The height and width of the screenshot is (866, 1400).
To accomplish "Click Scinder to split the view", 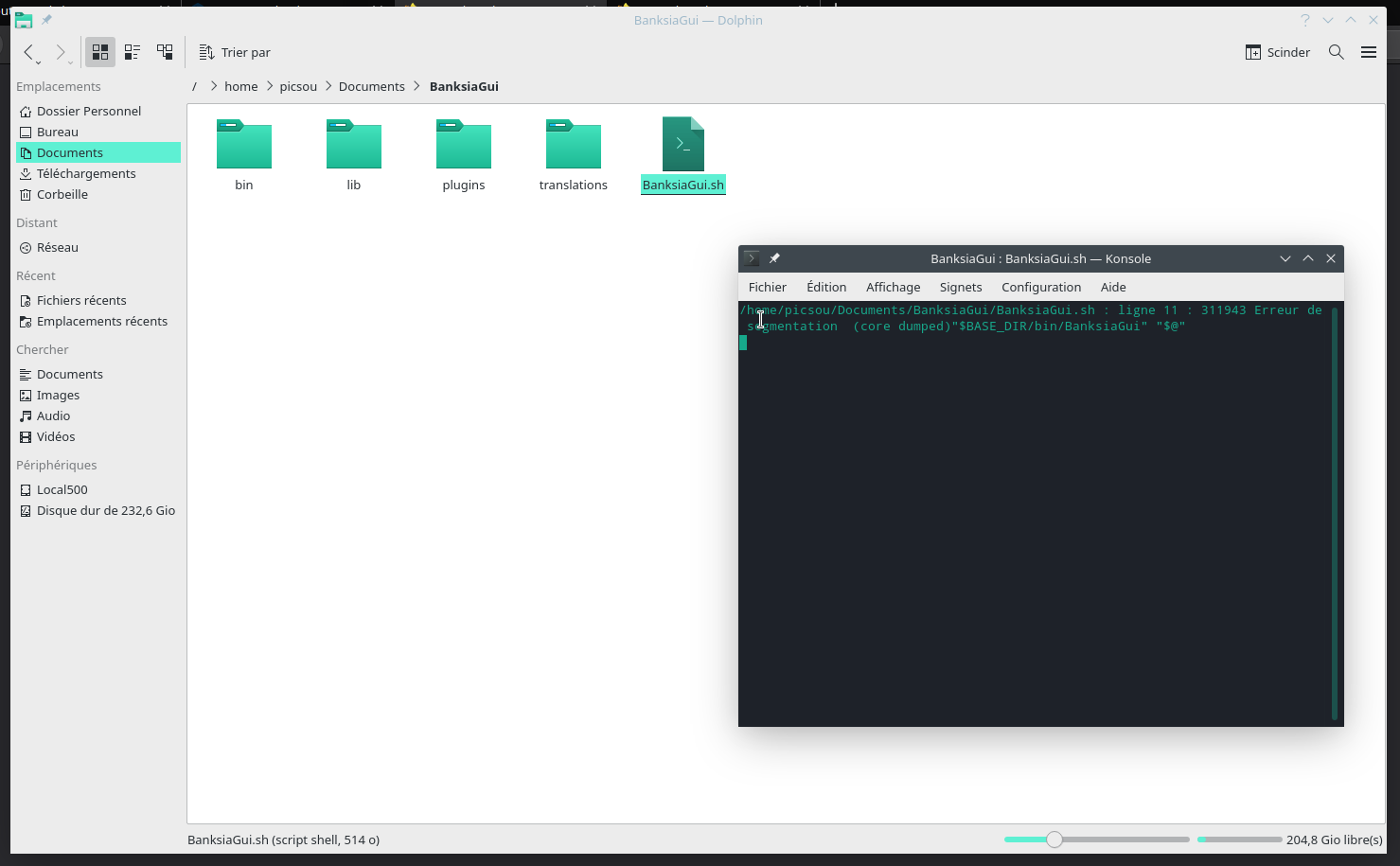I will [1278, 52].
